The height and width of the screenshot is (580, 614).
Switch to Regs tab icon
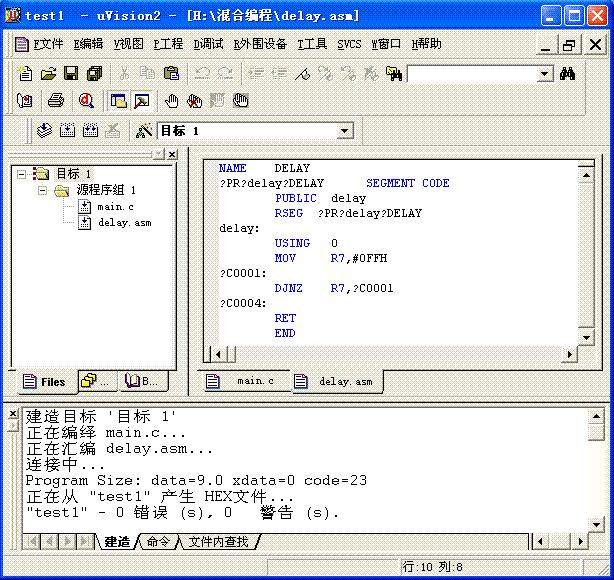click(98, 381)
